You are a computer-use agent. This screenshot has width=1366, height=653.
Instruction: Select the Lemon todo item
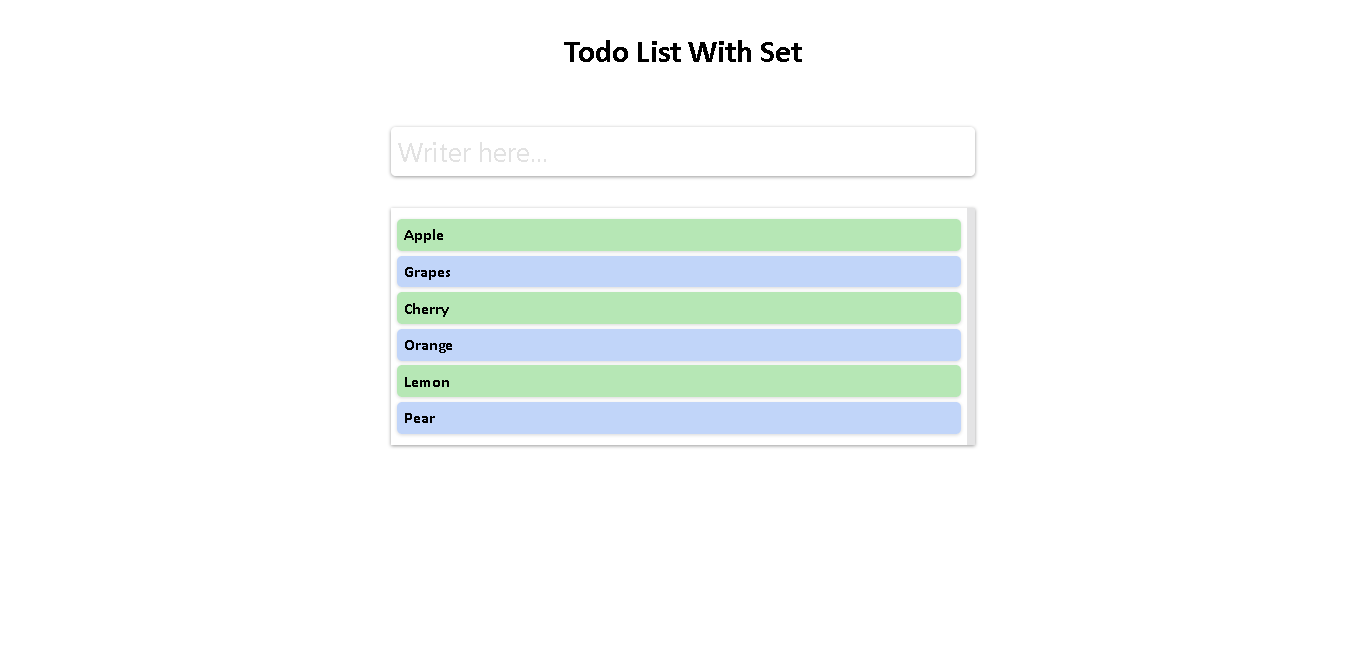pos(679,381)
